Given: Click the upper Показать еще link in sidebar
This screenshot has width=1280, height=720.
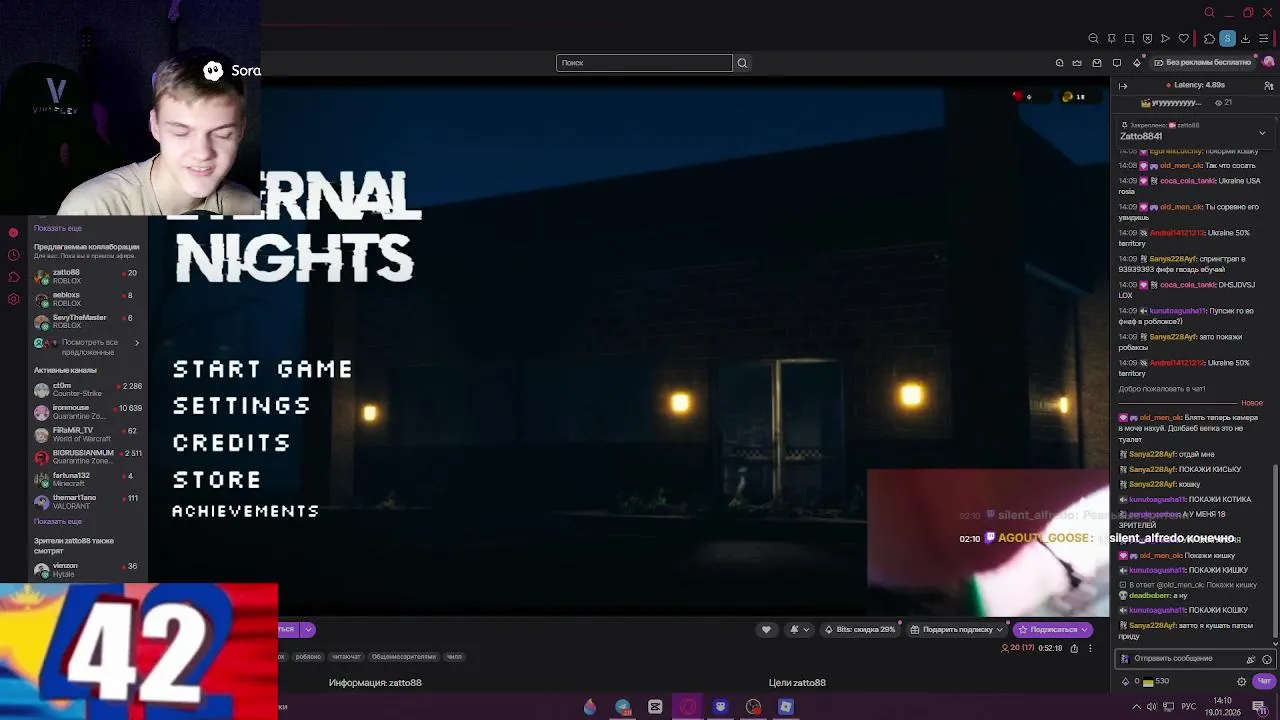Looking at the screenshot, I should coord(58,229).
